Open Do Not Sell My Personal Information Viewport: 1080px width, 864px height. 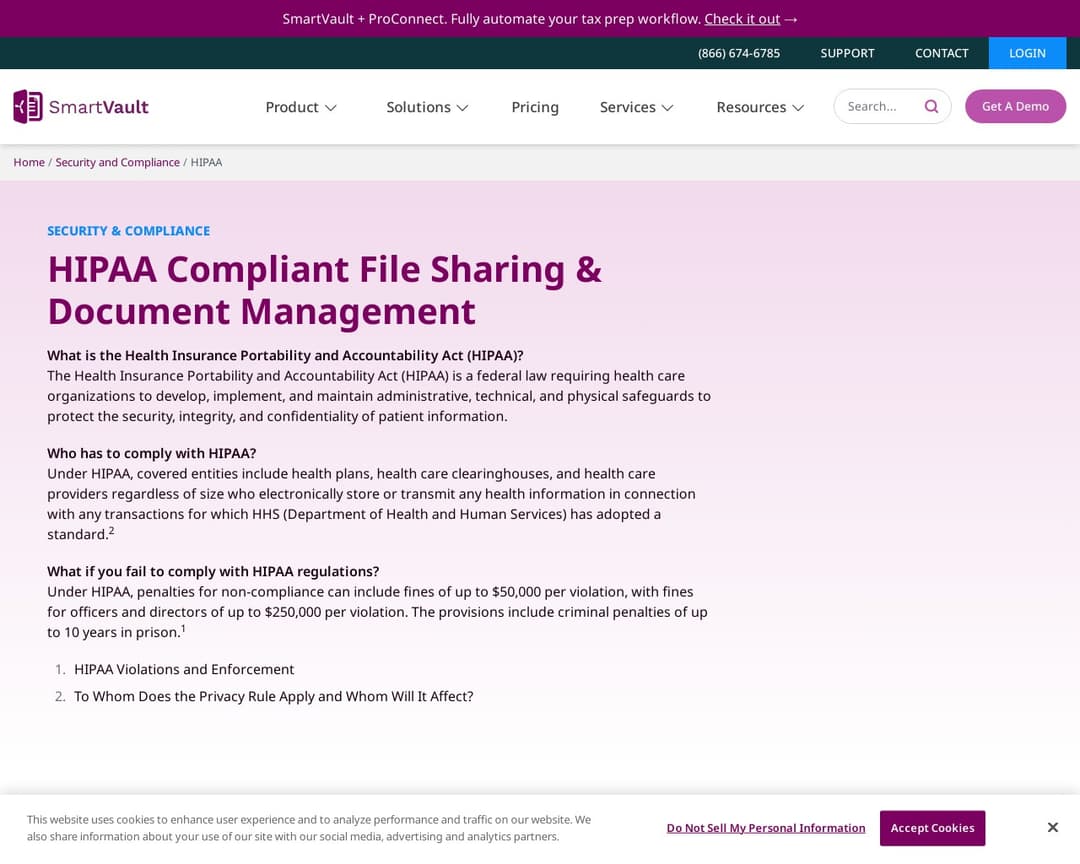tap(765, 827)
